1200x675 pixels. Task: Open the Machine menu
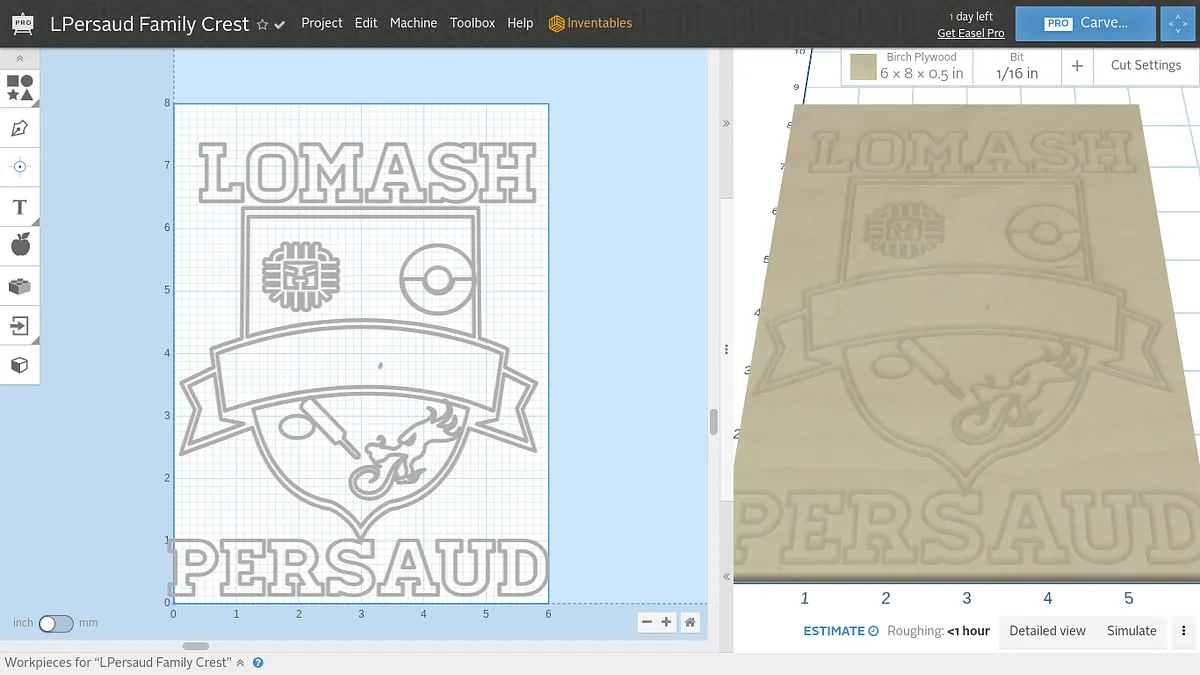point(413,23)
